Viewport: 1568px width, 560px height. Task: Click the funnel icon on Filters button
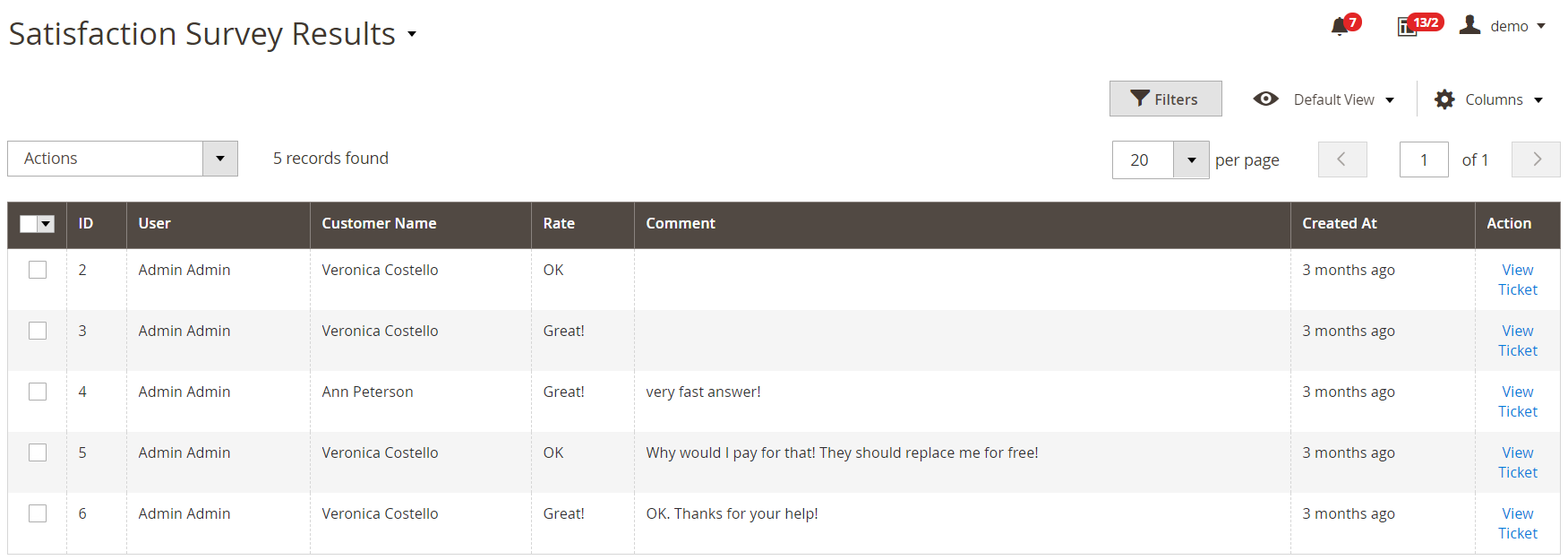click(x=1139, y=99)
